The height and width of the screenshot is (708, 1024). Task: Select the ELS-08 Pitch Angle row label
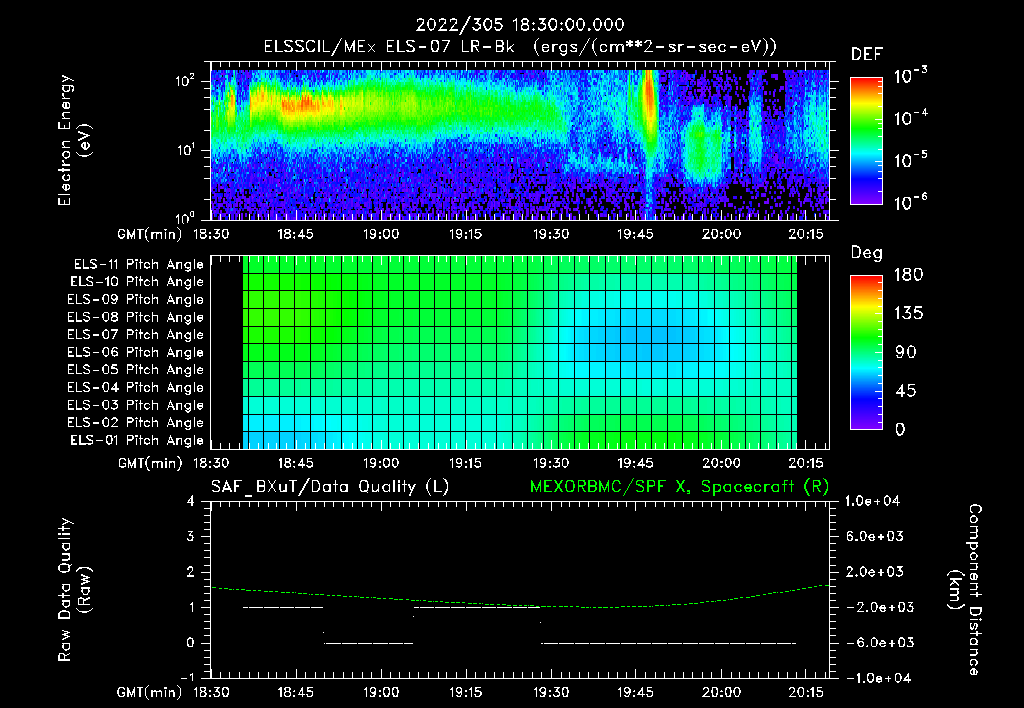tap(136, 317)
